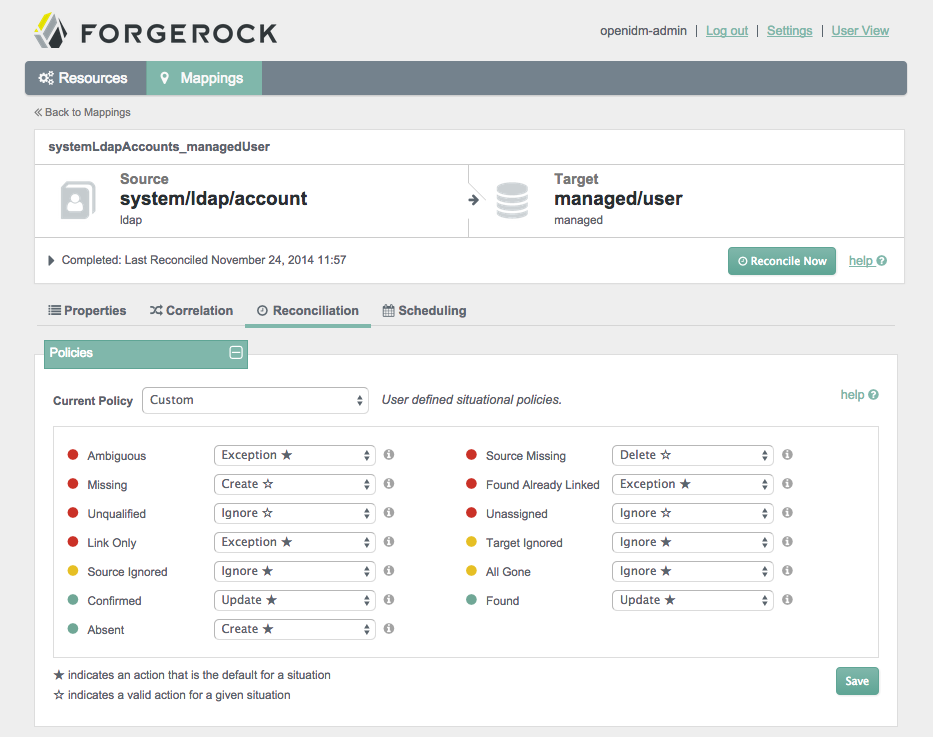
Task: Click the yellow status dot for Source Ignored
Action: tap(73, 571)
